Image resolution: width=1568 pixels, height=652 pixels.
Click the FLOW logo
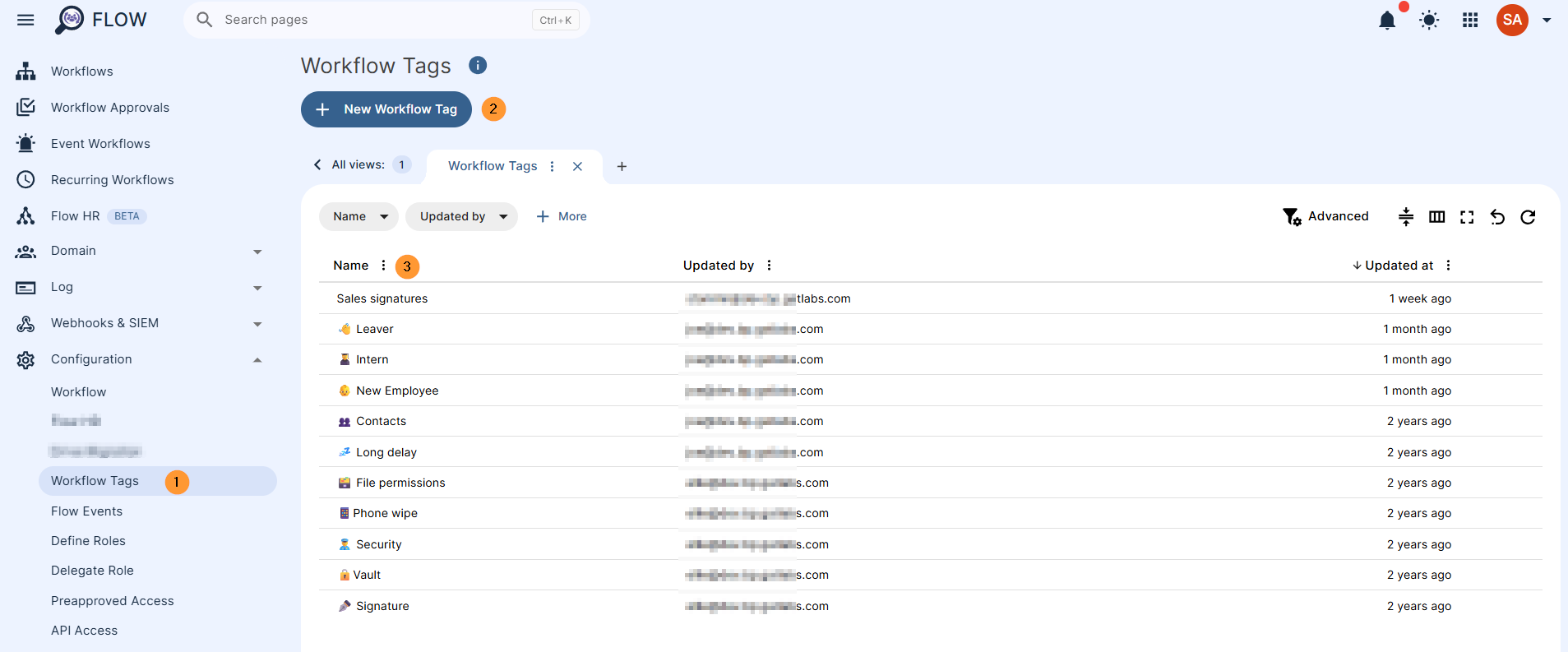click(101, 20)
